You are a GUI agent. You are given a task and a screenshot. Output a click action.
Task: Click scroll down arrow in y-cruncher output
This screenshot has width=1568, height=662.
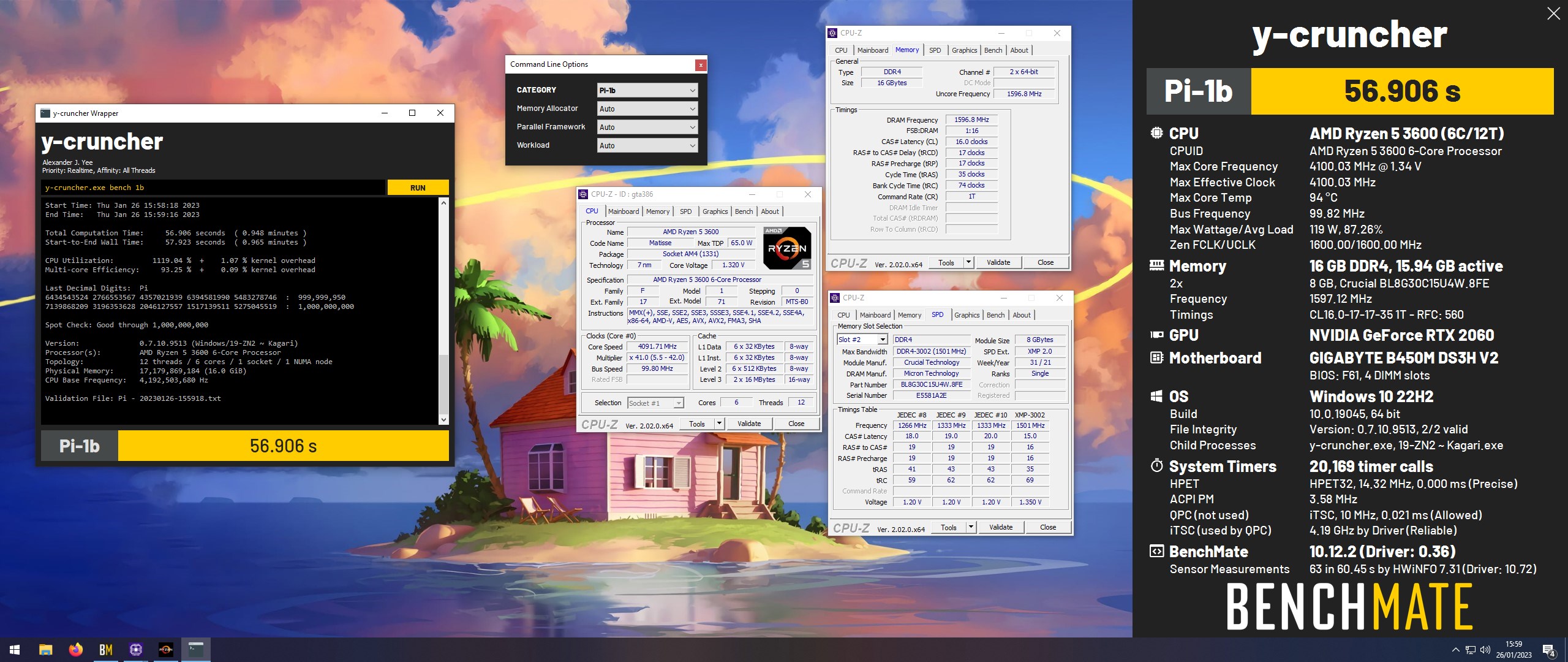click(444, 420)
